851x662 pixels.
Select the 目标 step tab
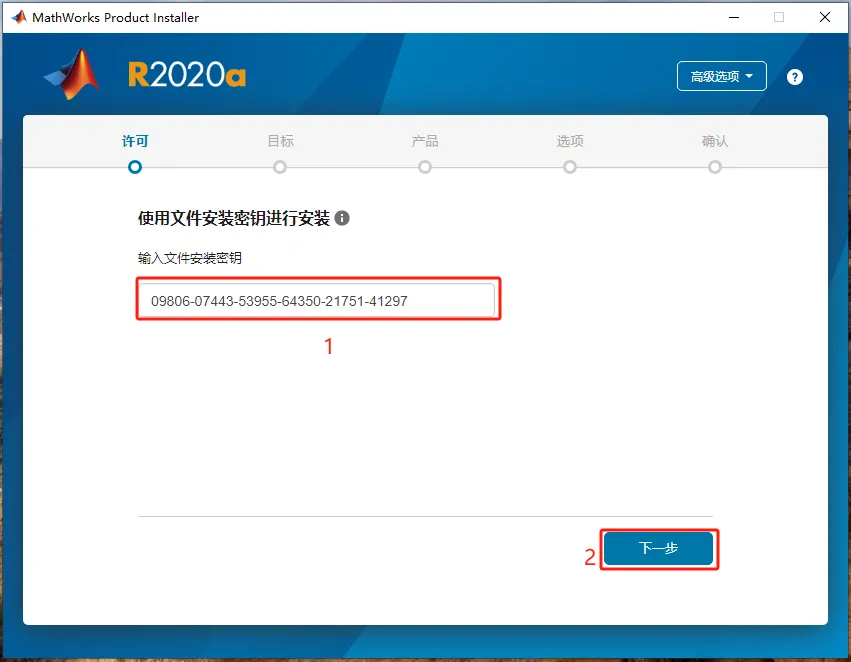point(281,141)
